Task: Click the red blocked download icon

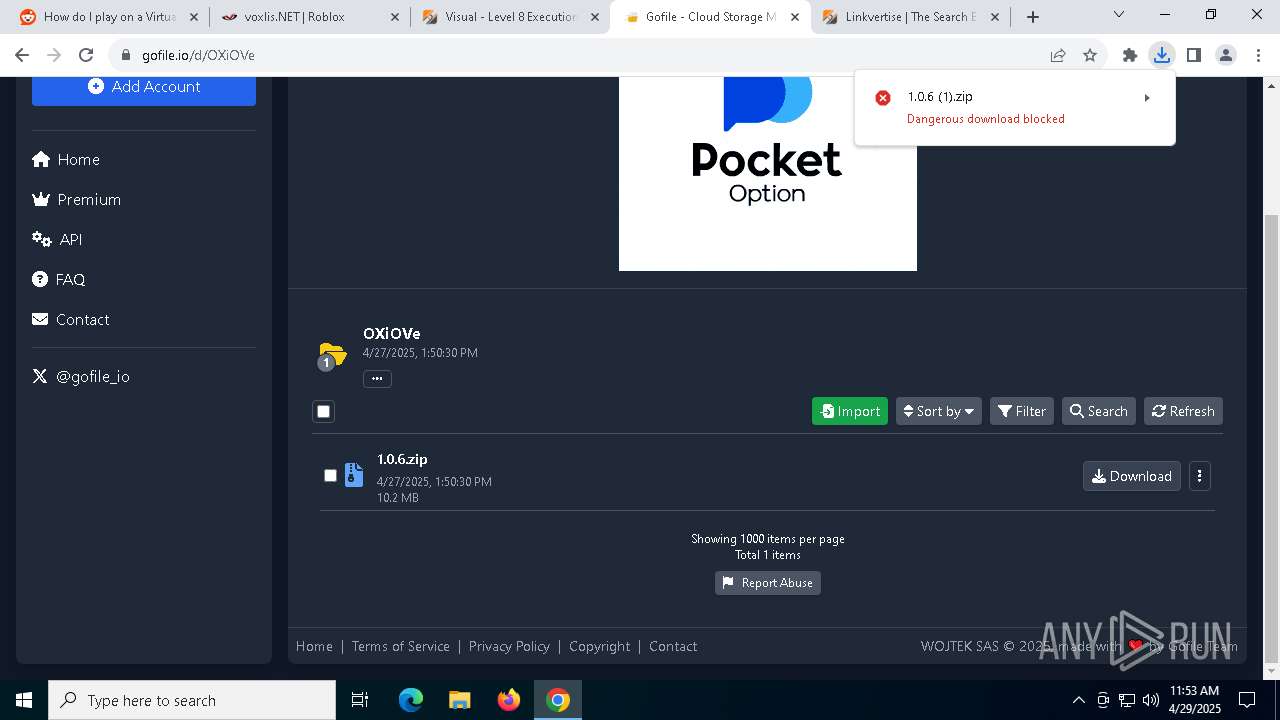Action: (883, 97)
